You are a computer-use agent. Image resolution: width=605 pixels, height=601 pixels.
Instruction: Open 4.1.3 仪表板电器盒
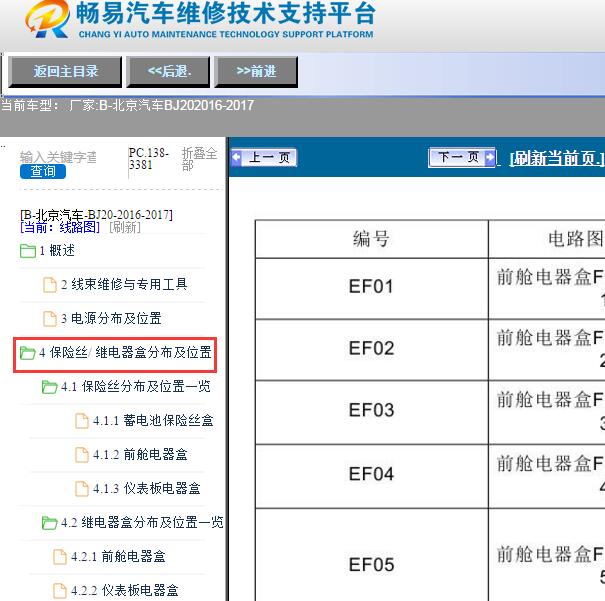tap(147, 489)
